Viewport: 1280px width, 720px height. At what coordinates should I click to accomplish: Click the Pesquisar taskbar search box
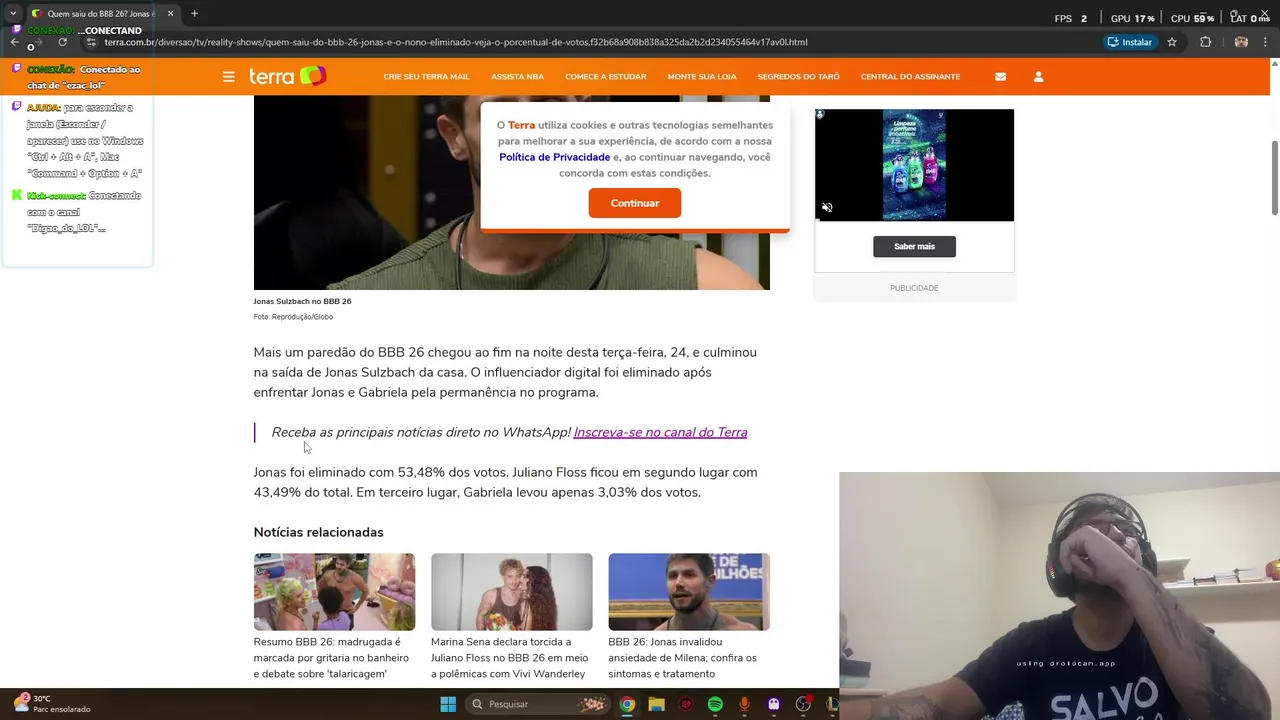tap(538, 704)
